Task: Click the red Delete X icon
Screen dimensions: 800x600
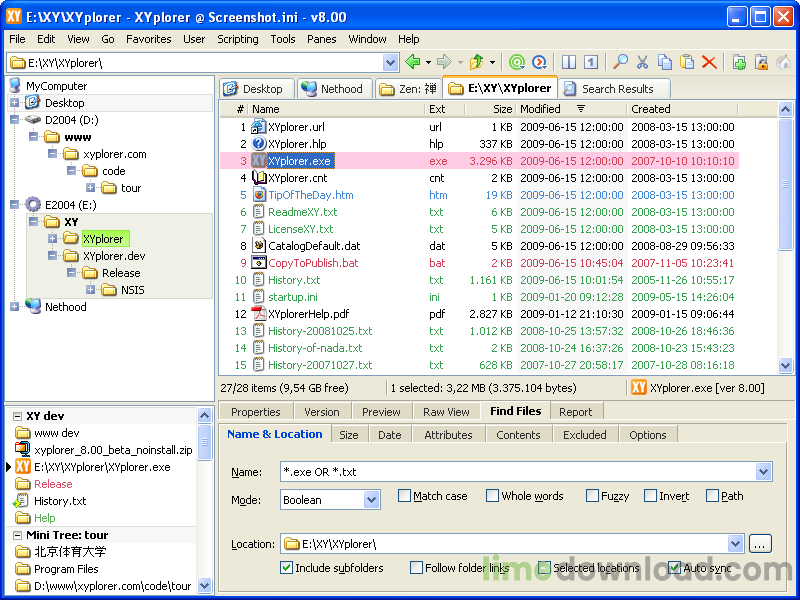Action: coord(709,62)
